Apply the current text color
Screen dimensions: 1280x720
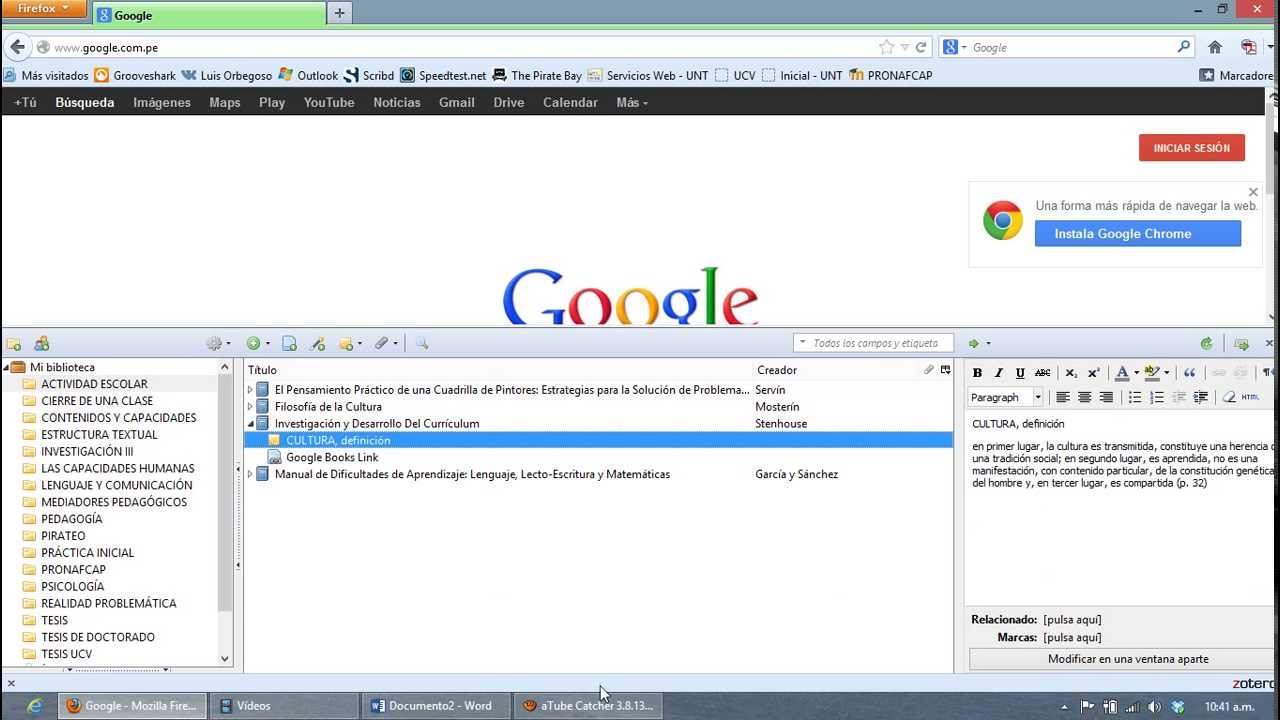click(1122, 373)
